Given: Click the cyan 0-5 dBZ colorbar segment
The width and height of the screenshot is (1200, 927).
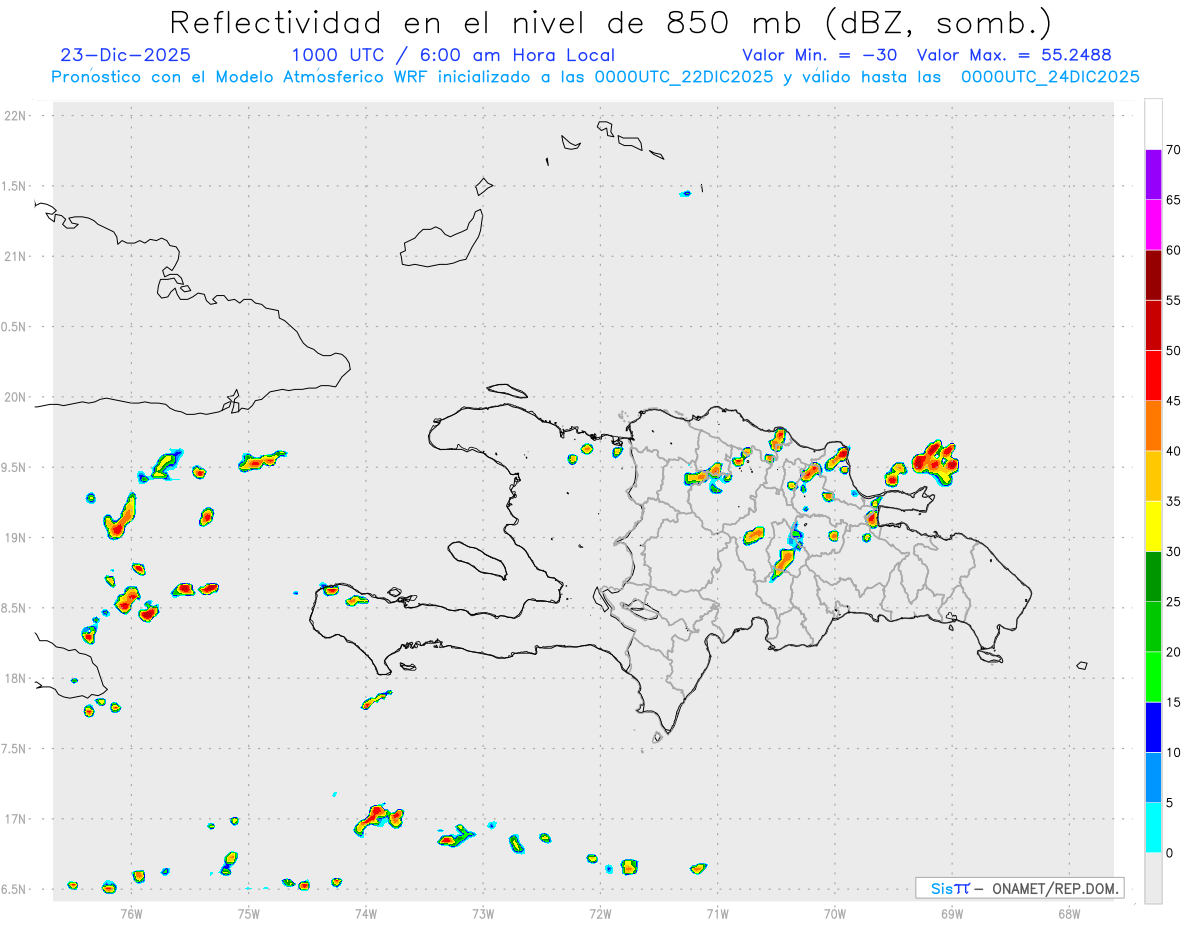Looking at the screenshot, I should click(x=1153, y=828).
